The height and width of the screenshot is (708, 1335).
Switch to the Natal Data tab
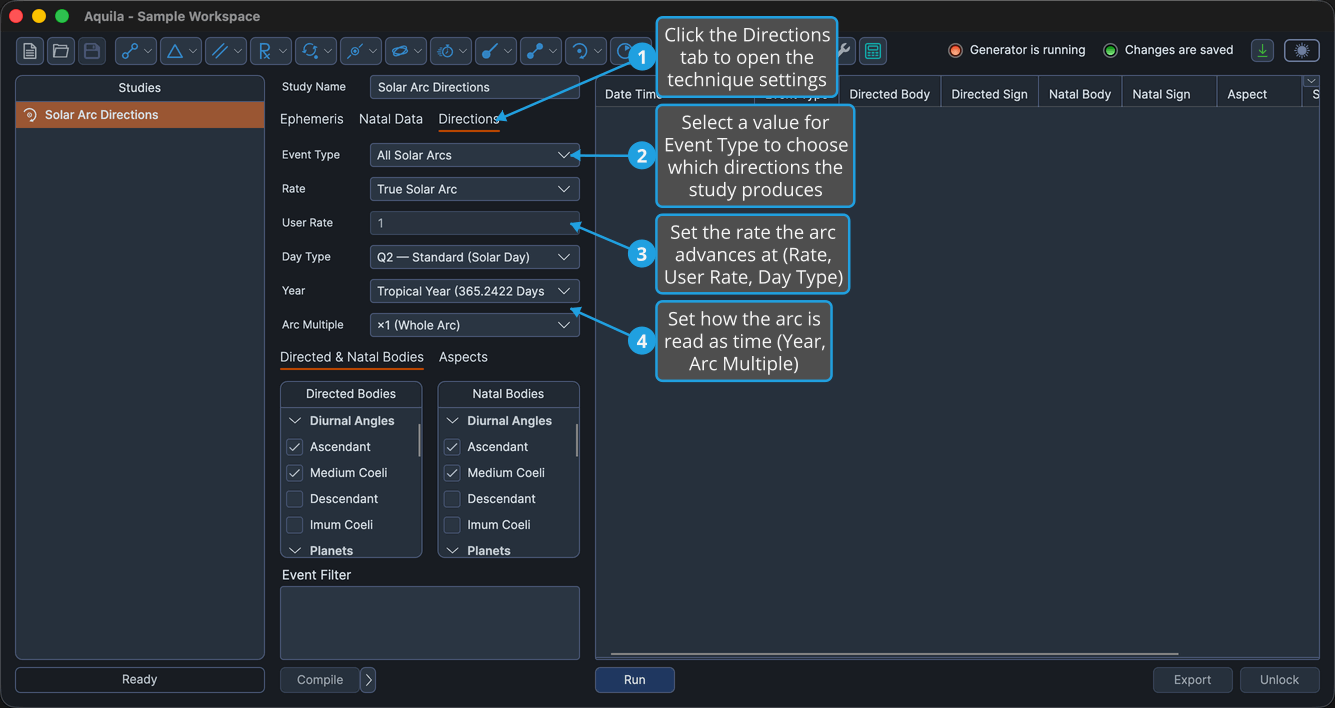391,119
